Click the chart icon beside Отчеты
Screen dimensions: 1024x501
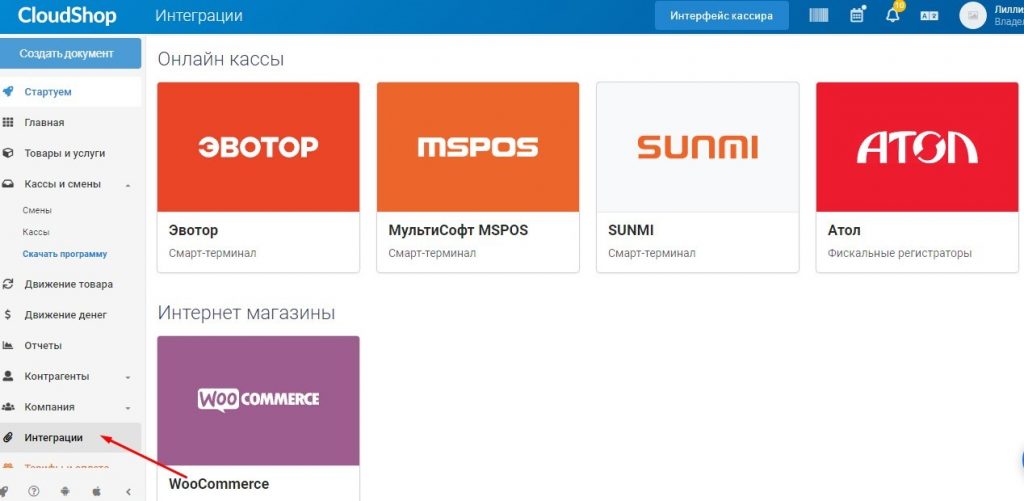coord(8,346)
